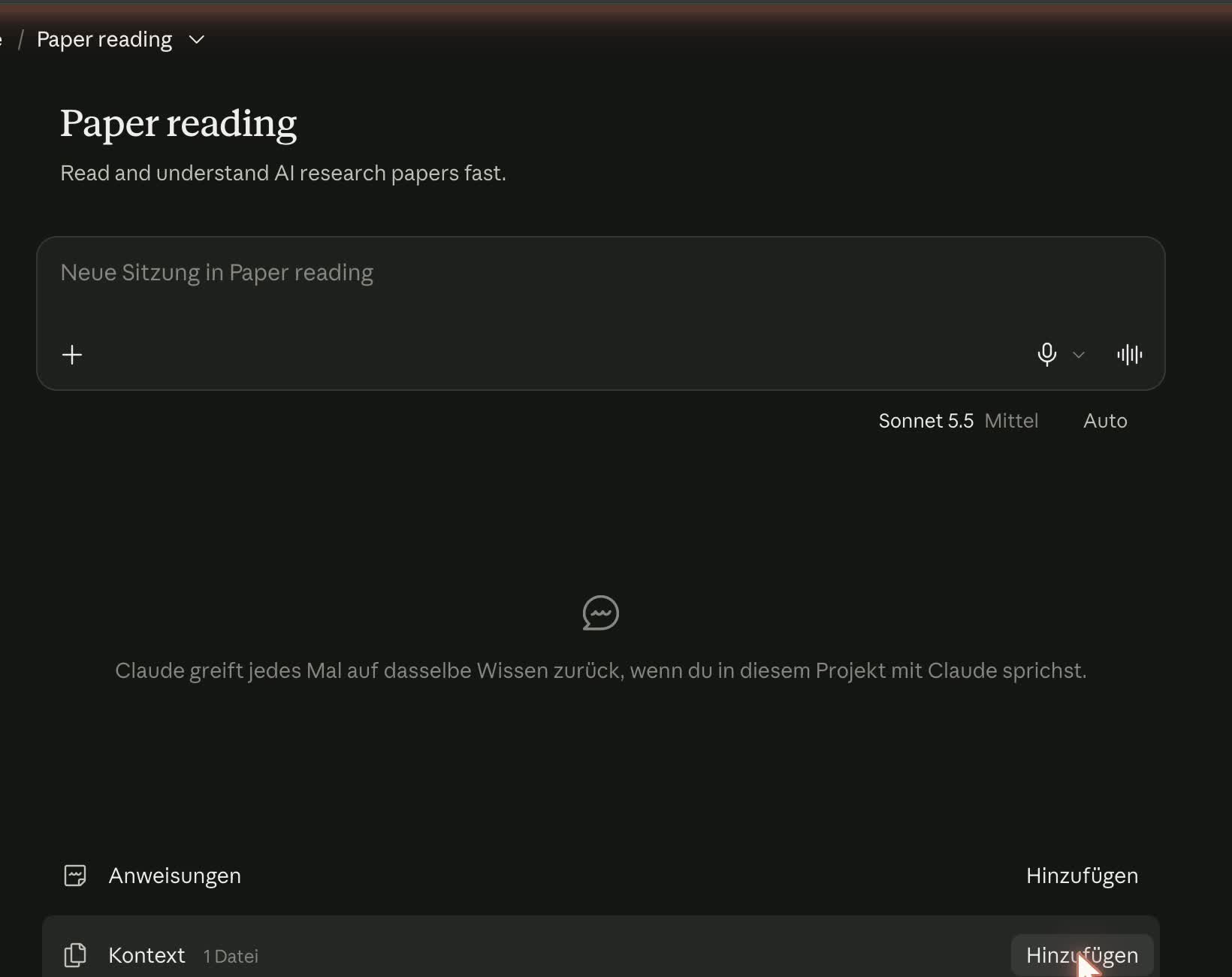Screen dimensions: 1232x977
Task: Open the Sonnet 5.5 model selector
Action: 926,421
